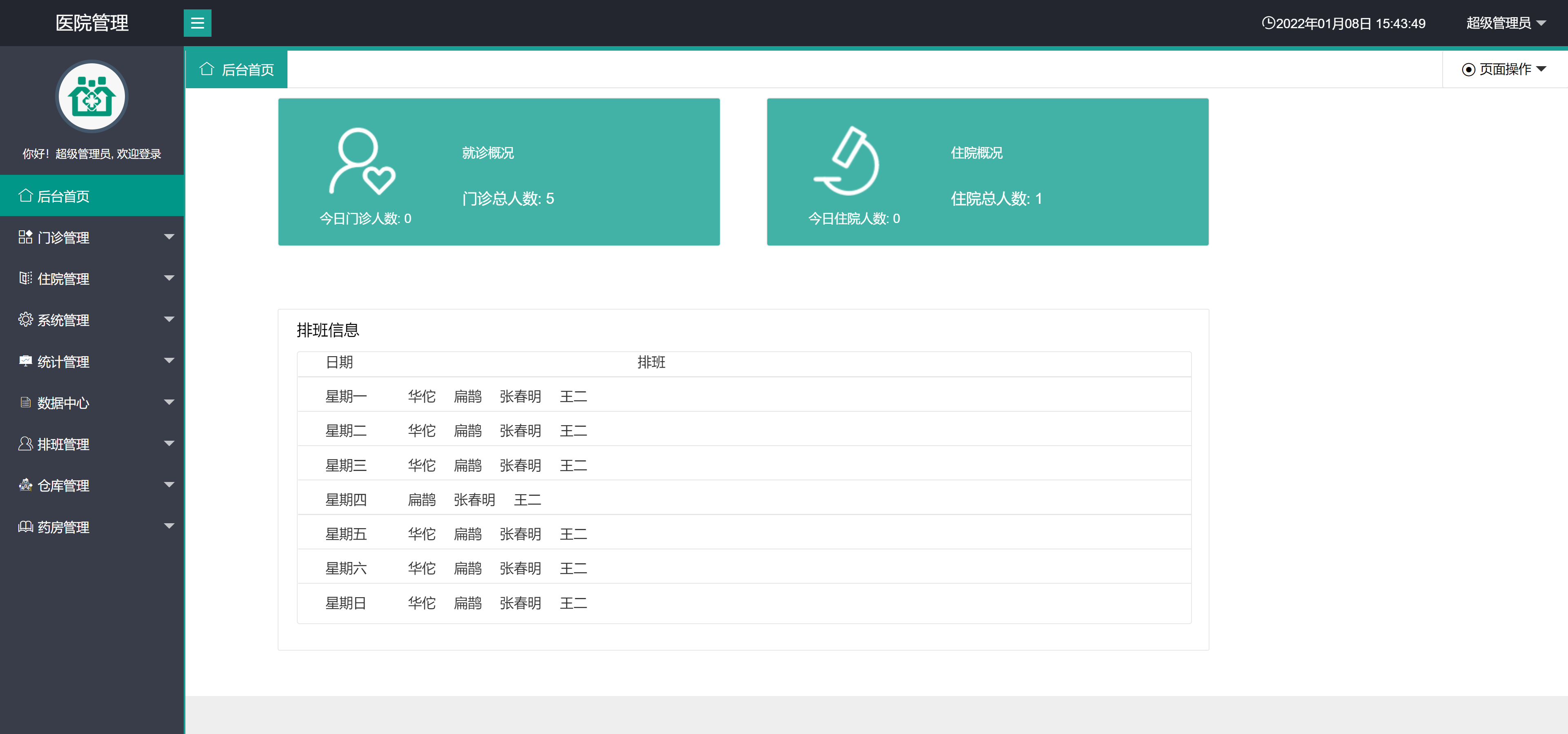Image resolution: width=1568 pixels, height=734 pixels.
Task: Click the 系统管理 gear icon
Action: 26,319
